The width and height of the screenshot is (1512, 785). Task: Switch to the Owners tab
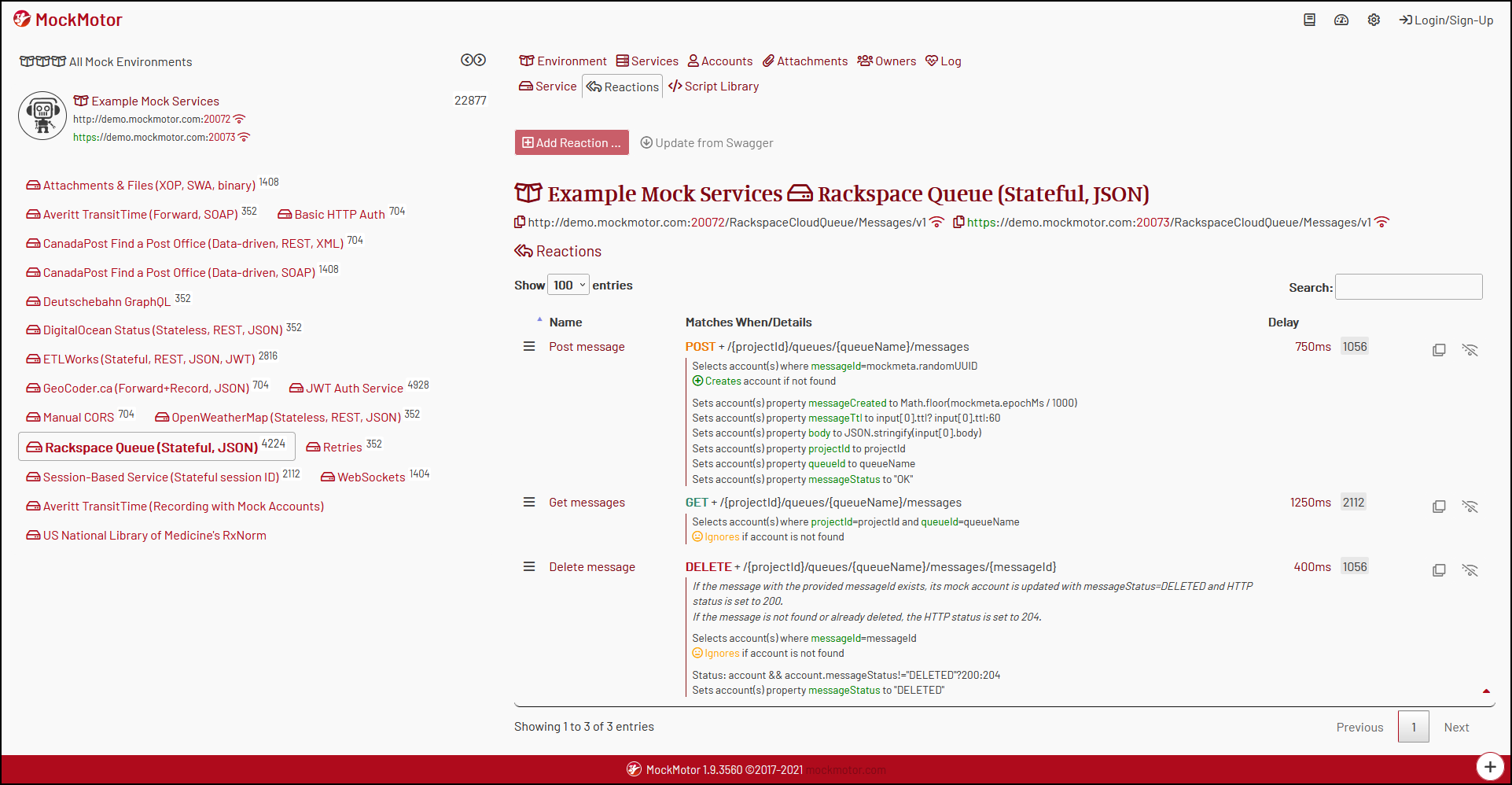(887, 61)
